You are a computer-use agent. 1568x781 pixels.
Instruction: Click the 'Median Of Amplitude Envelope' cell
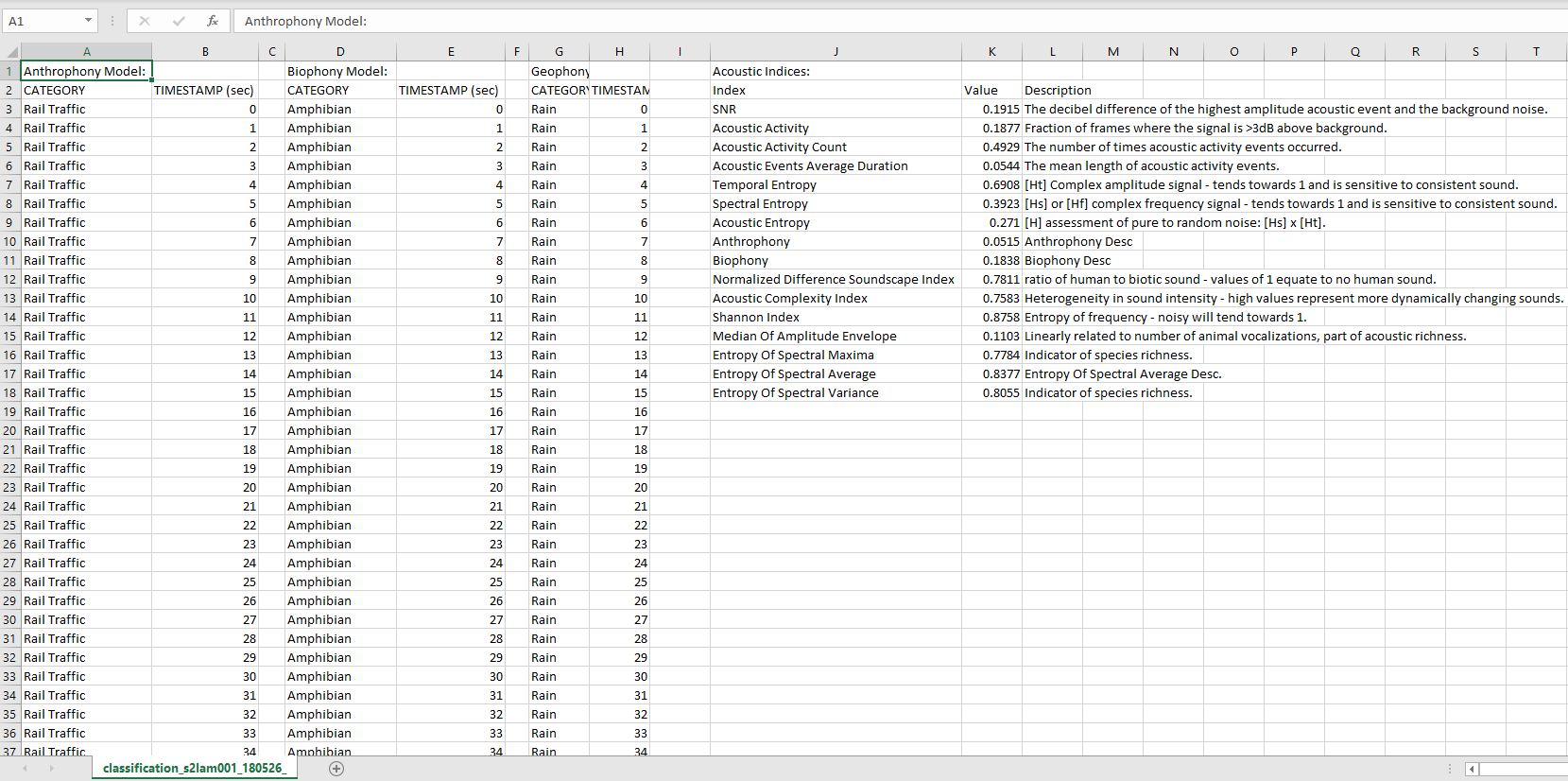pos(836,336)
